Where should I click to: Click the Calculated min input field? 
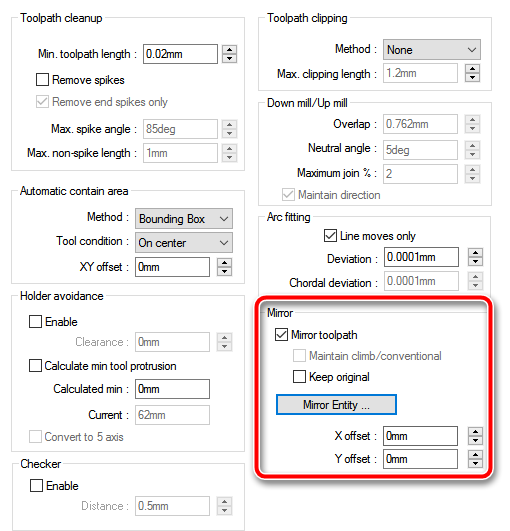(x=172, y=389)
